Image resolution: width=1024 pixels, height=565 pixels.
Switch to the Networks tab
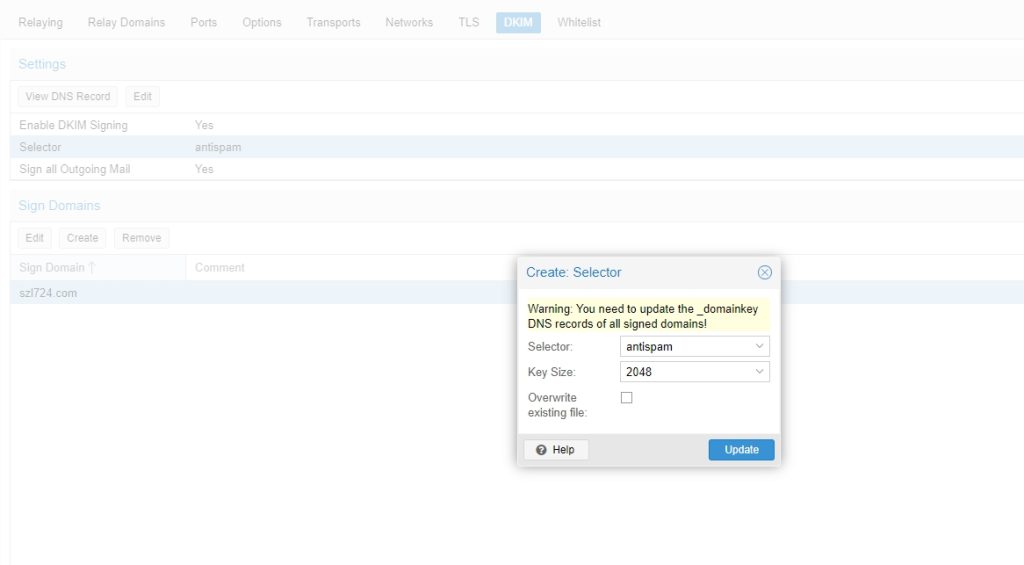coord(409,22)
